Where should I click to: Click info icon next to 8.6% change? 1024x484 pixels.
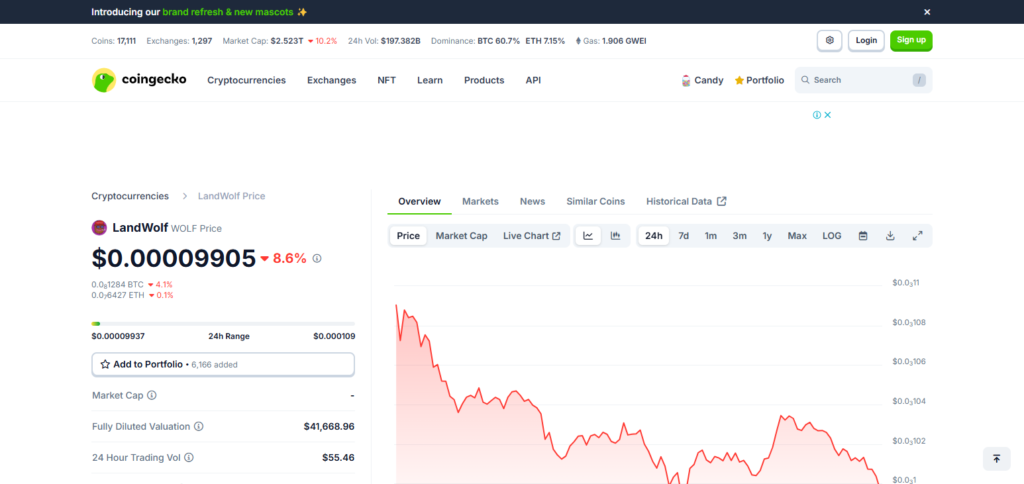point(317,259)
